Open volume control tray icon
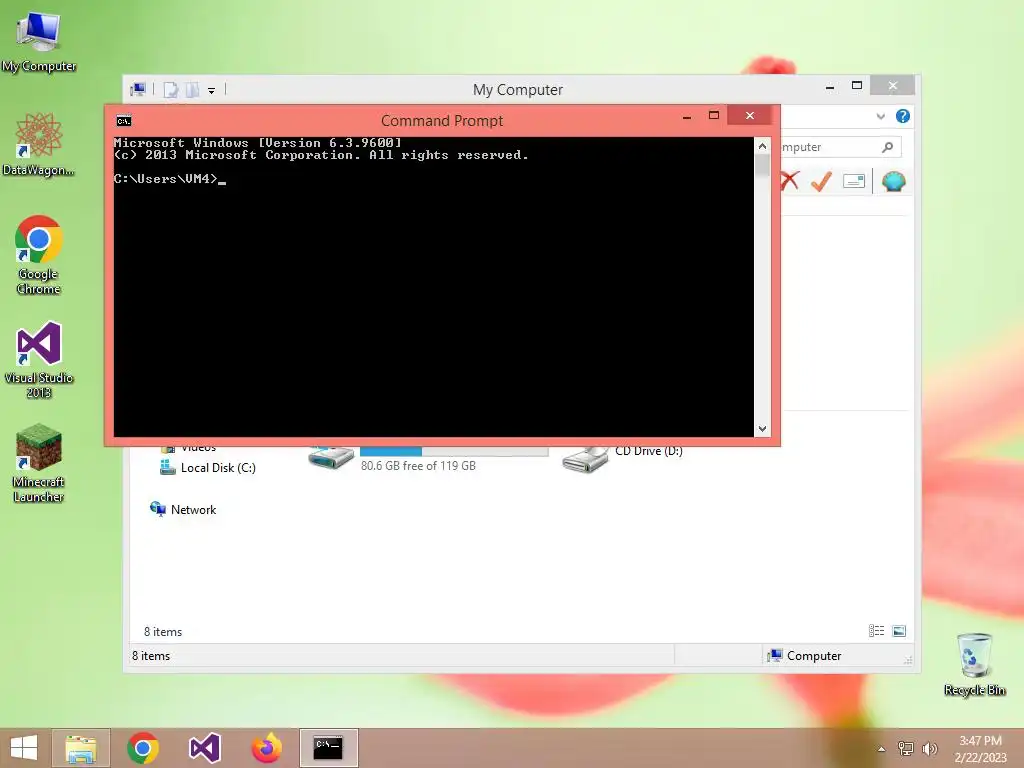 [929, 749]
